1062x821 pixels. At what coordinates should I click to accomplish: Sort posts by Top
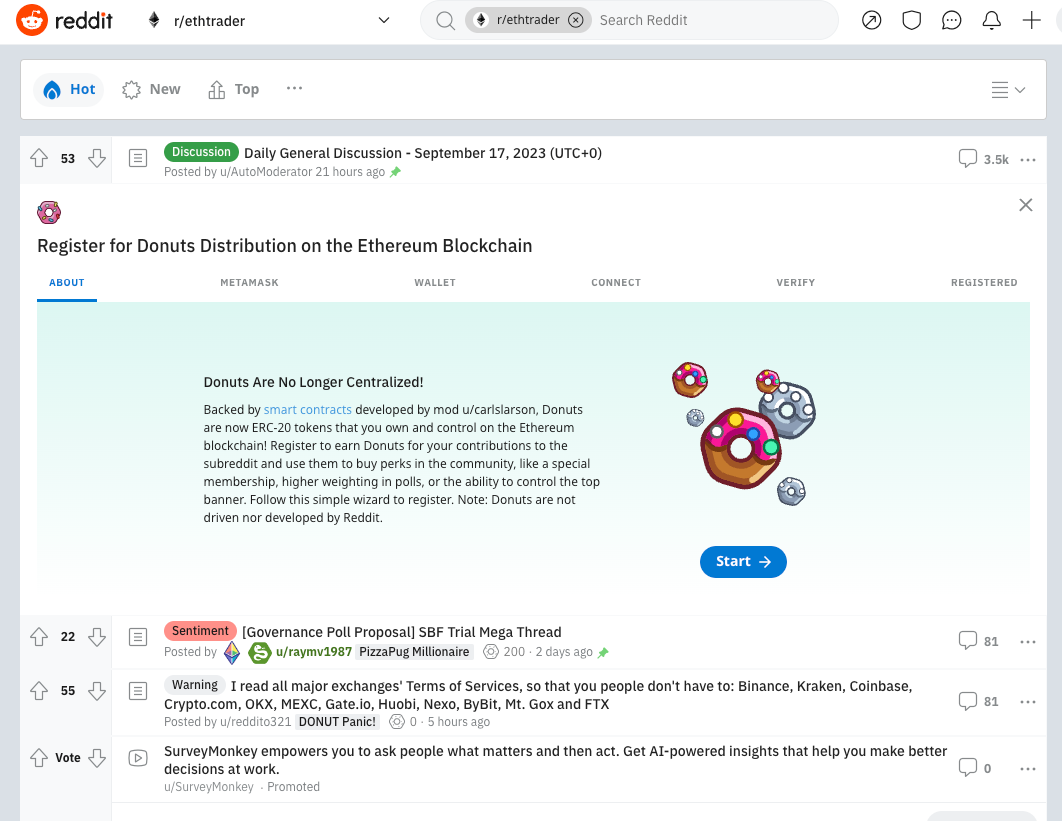click(234, 89)
